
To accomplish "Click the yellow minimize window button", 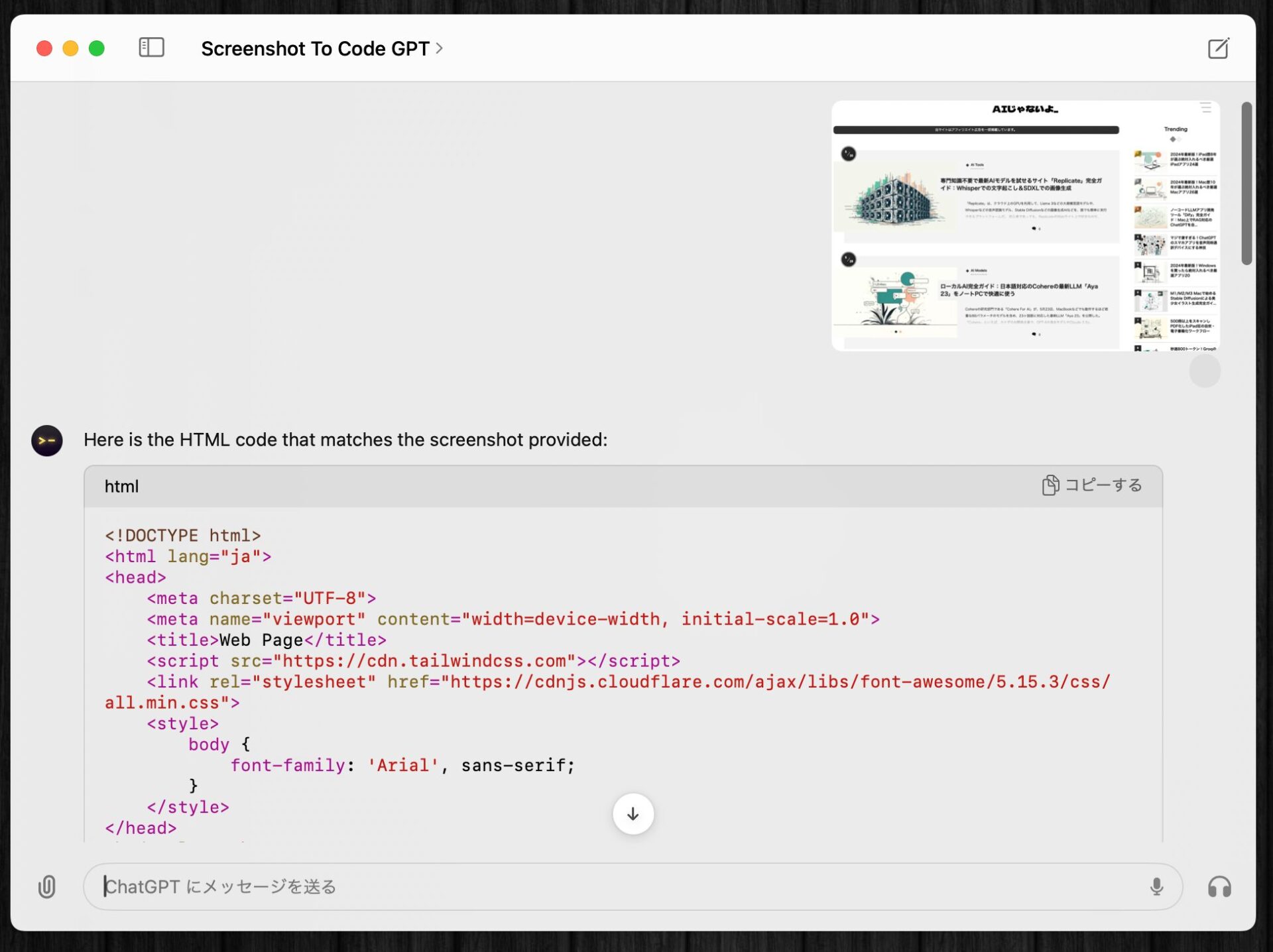I will [x=70, y=48].
